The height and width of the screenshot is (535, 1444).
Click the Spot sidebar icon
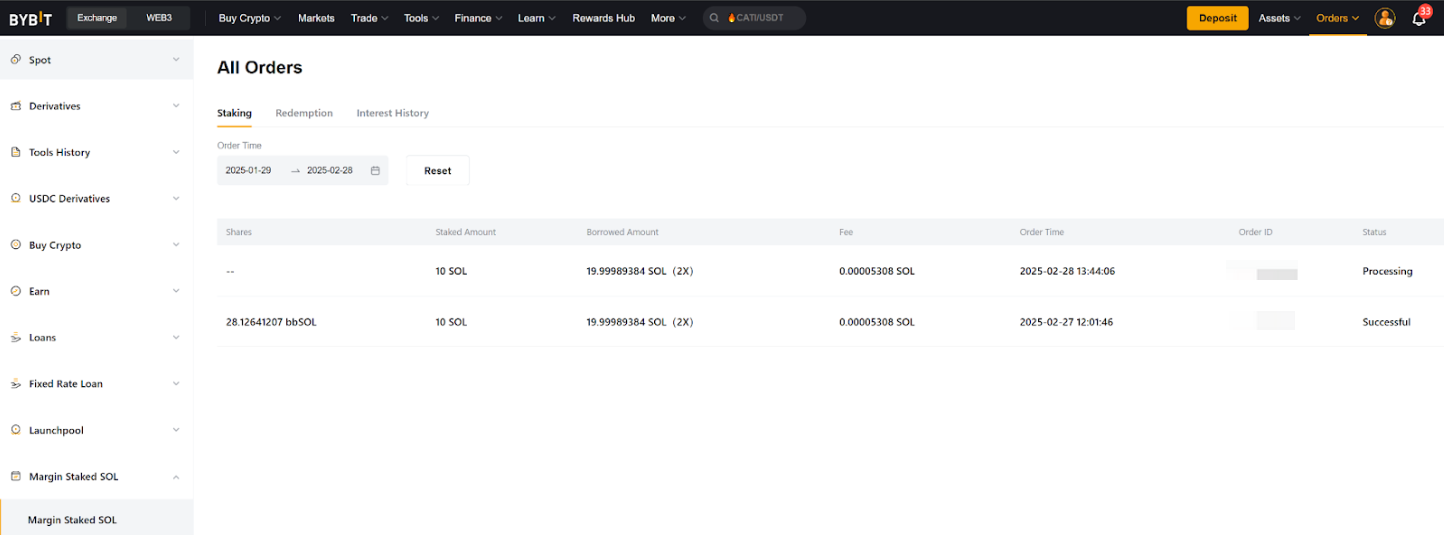pyautogui.click(x=15, y=60)
